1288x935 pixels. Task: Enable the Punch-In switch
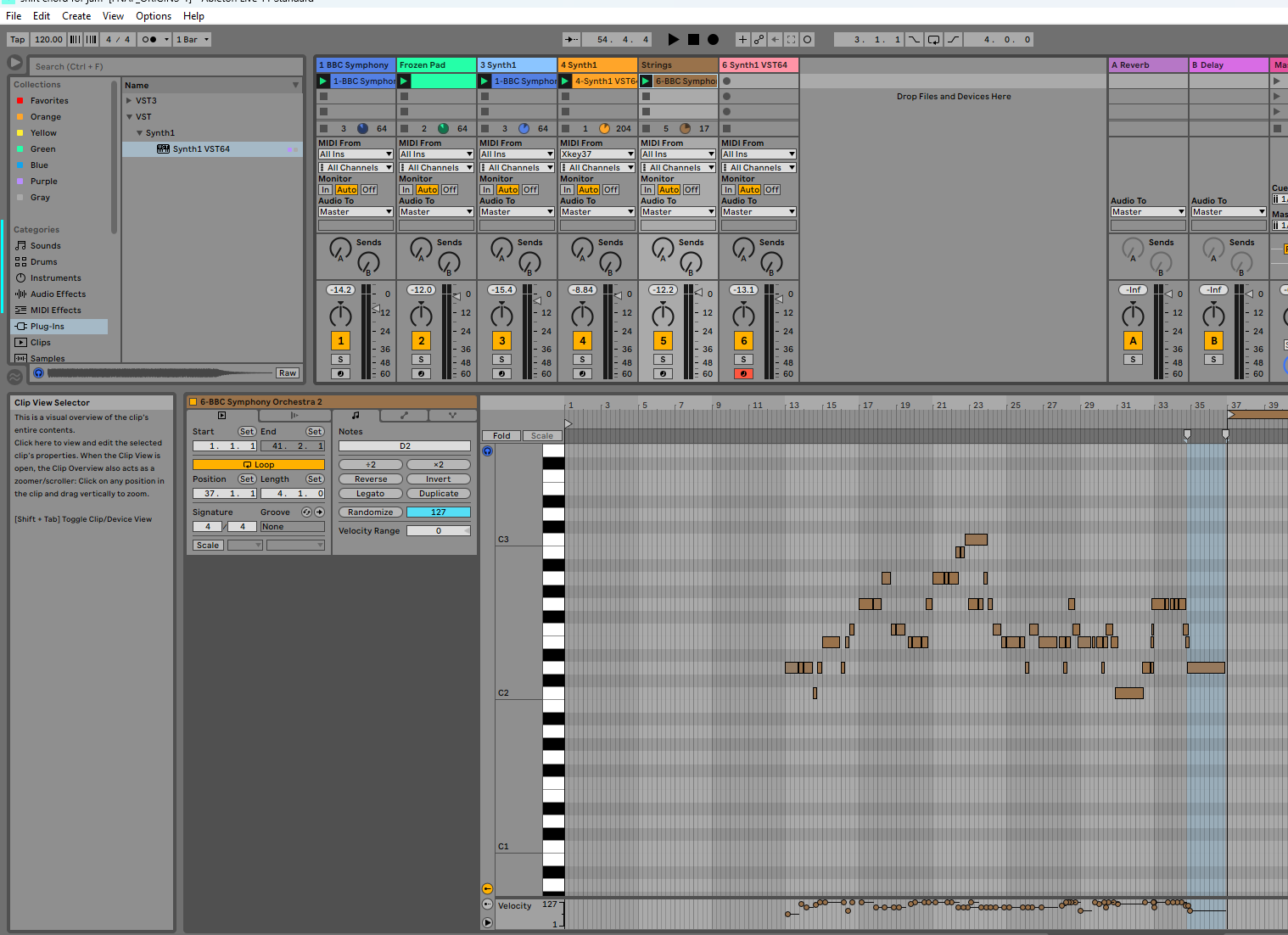pyautogui.click(x=914, y=39)
